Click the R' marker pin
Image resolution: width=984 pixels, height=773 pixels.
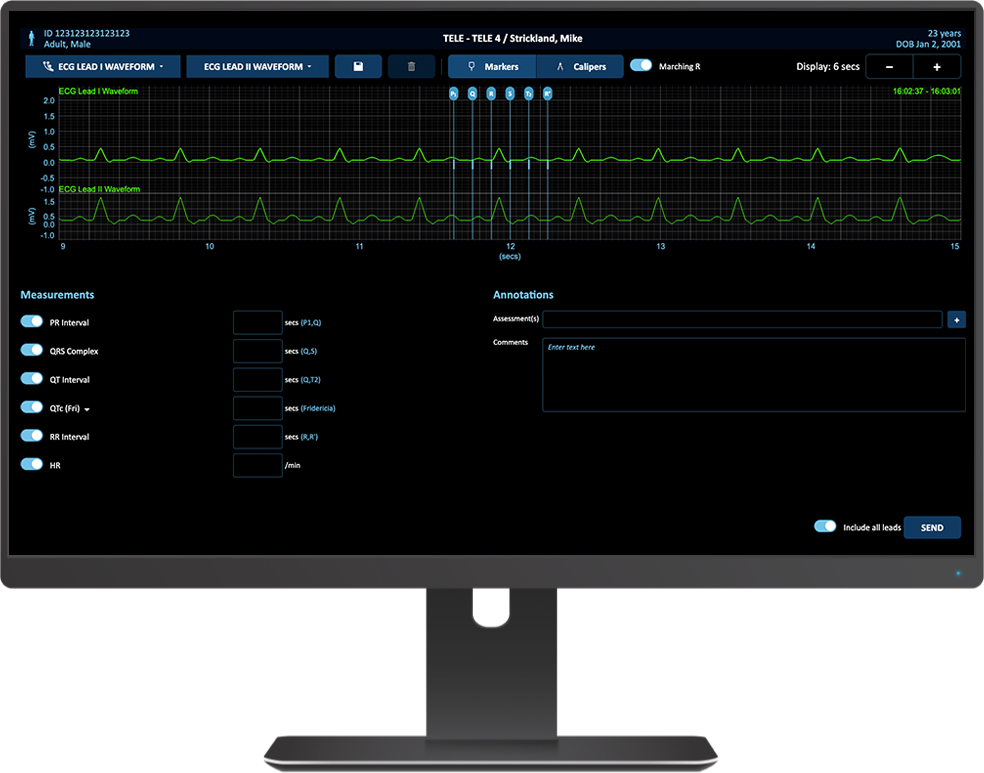coord(547,93)
